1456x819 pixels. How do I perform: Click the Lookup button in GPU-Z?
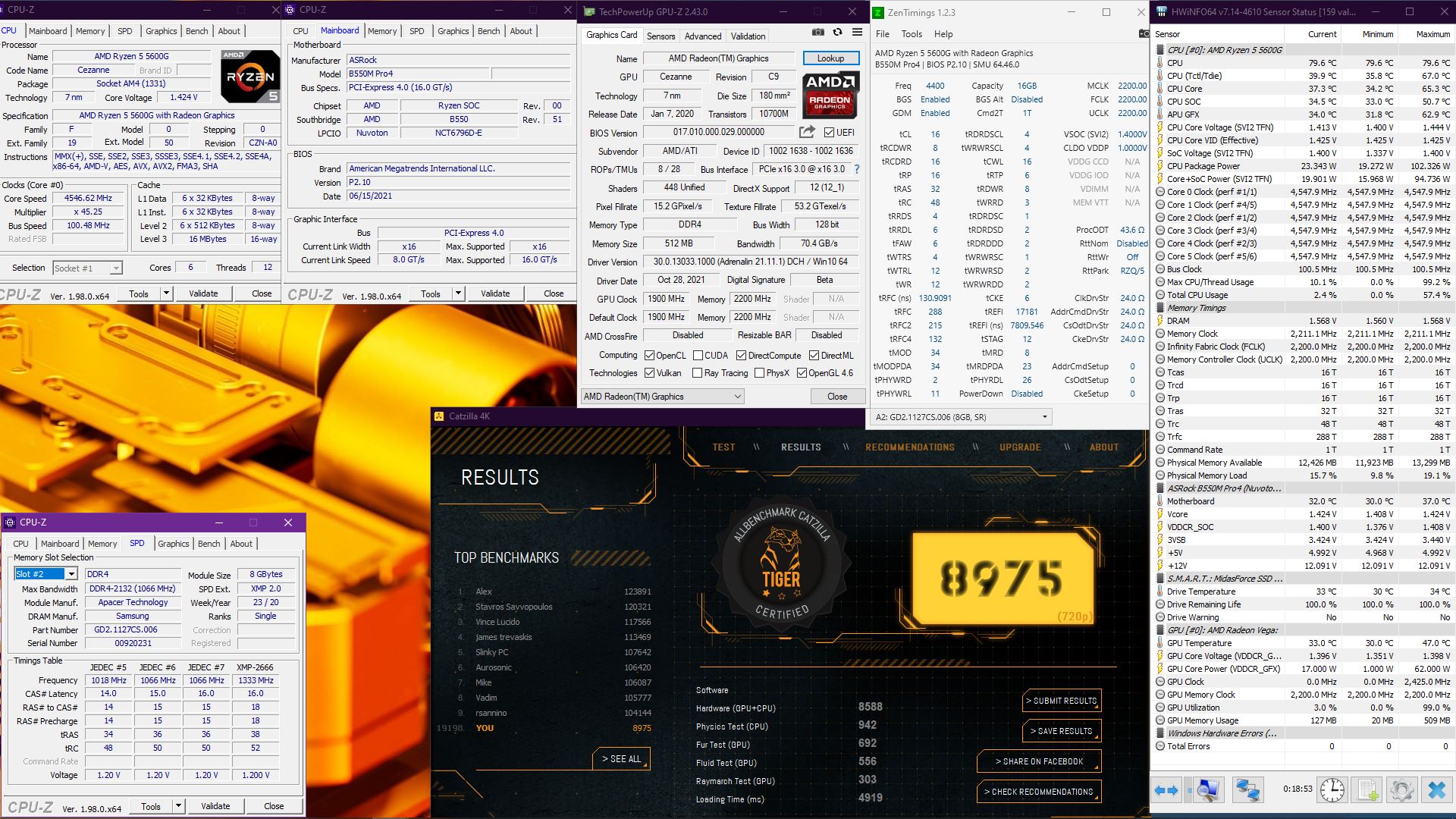click(x=830, y=58)
